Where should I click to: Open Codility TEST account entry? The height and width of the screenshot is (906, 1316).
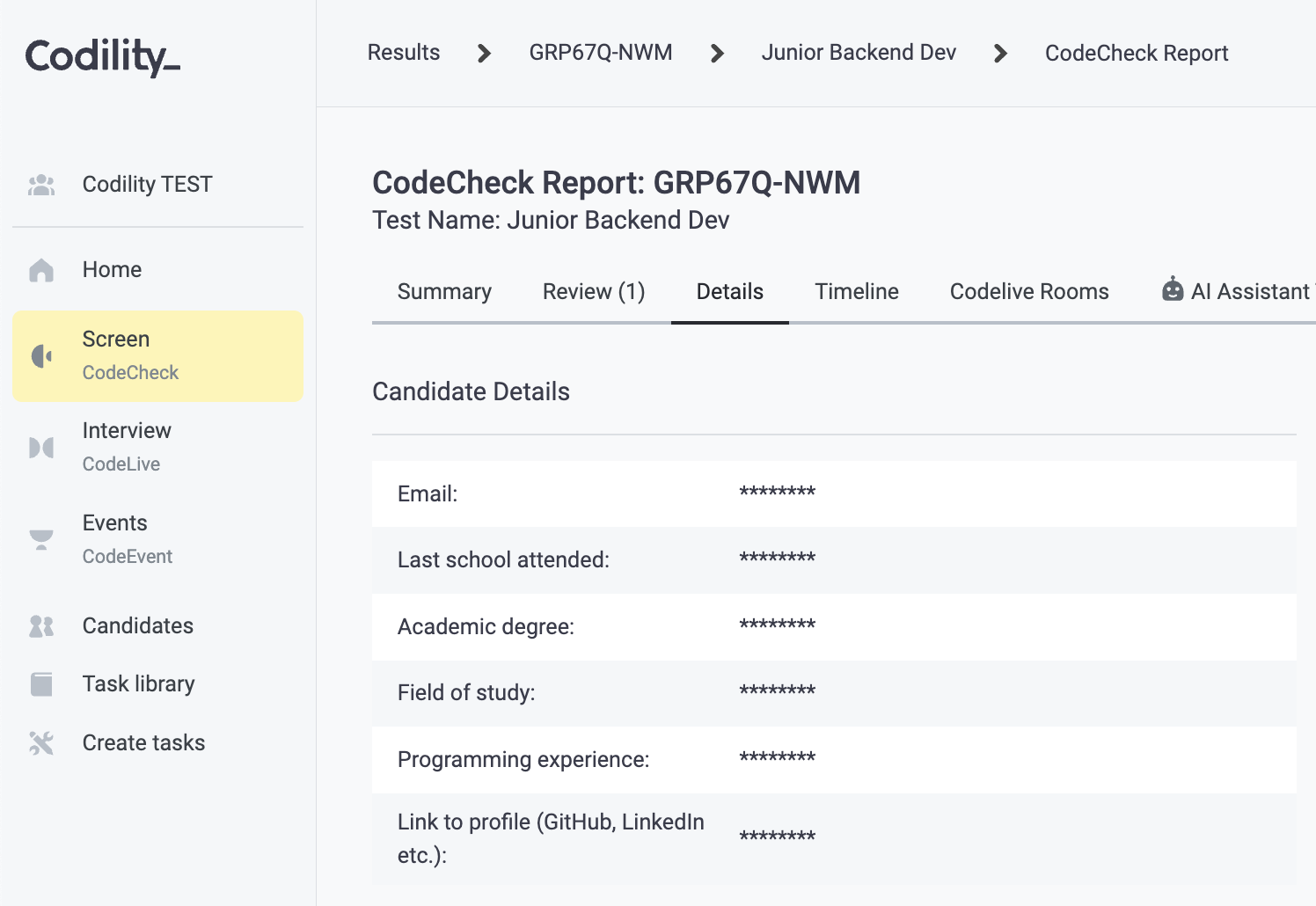pos(147,185)
